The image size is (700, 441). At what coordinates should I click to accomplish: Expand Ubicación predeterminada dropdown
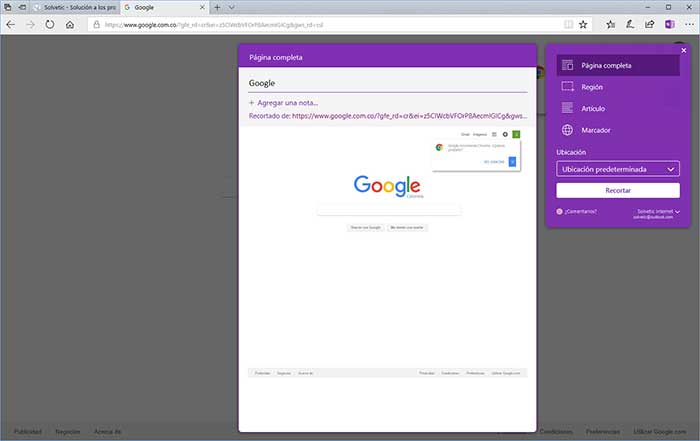(x=618, y=169)
